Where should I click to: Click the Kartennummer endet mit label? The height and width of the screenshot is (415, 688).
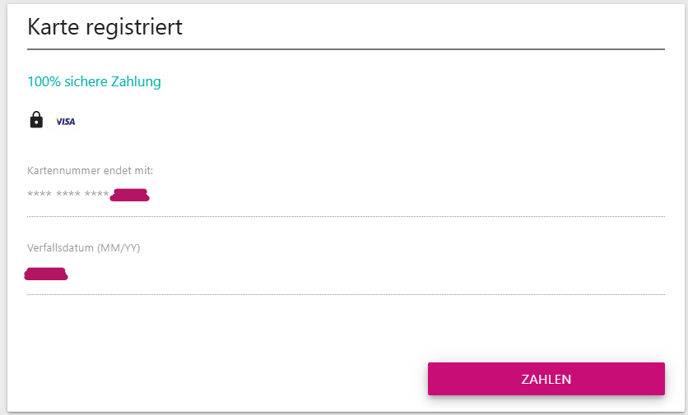(90, 170)
